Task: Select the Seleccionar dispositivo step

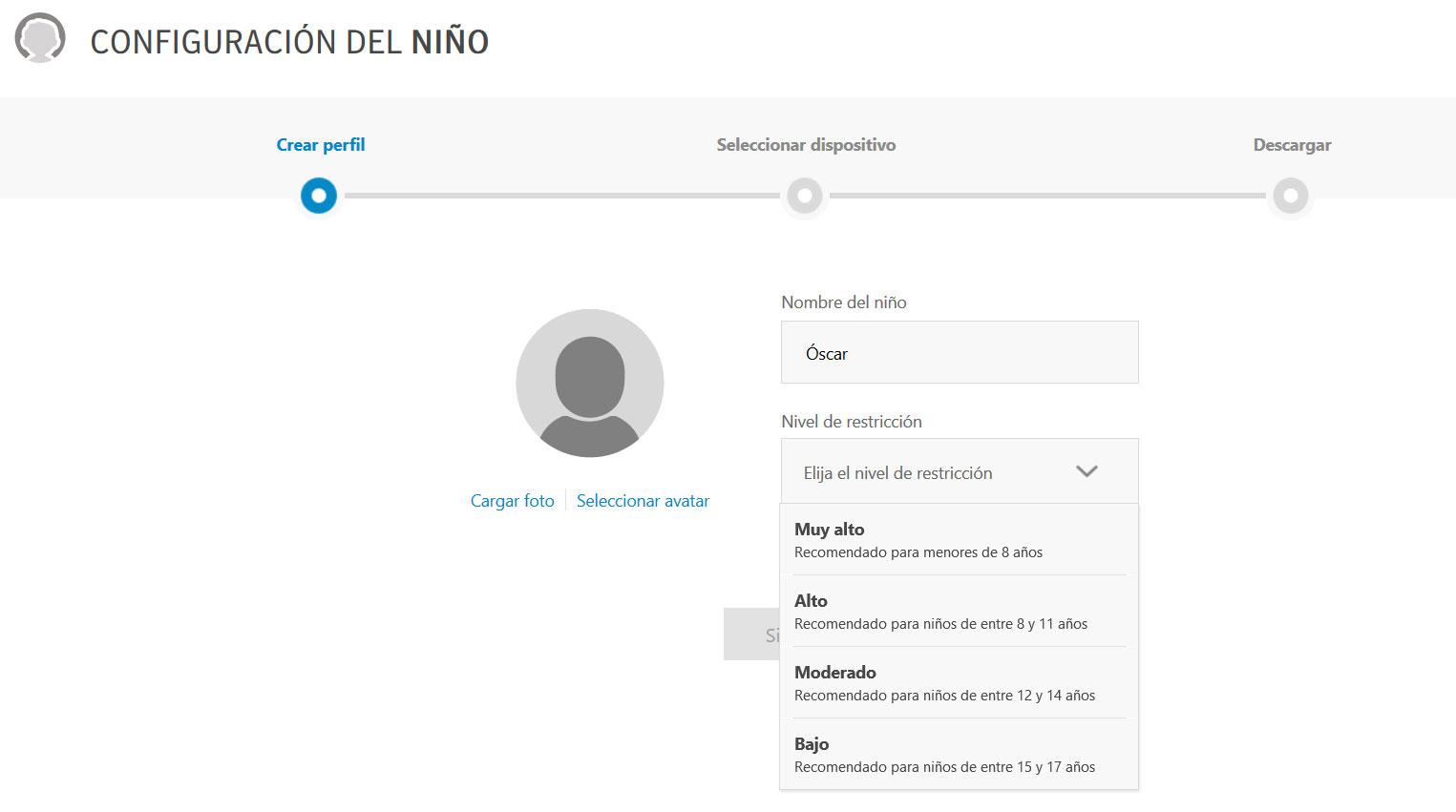Action: (x=806, y=145)
